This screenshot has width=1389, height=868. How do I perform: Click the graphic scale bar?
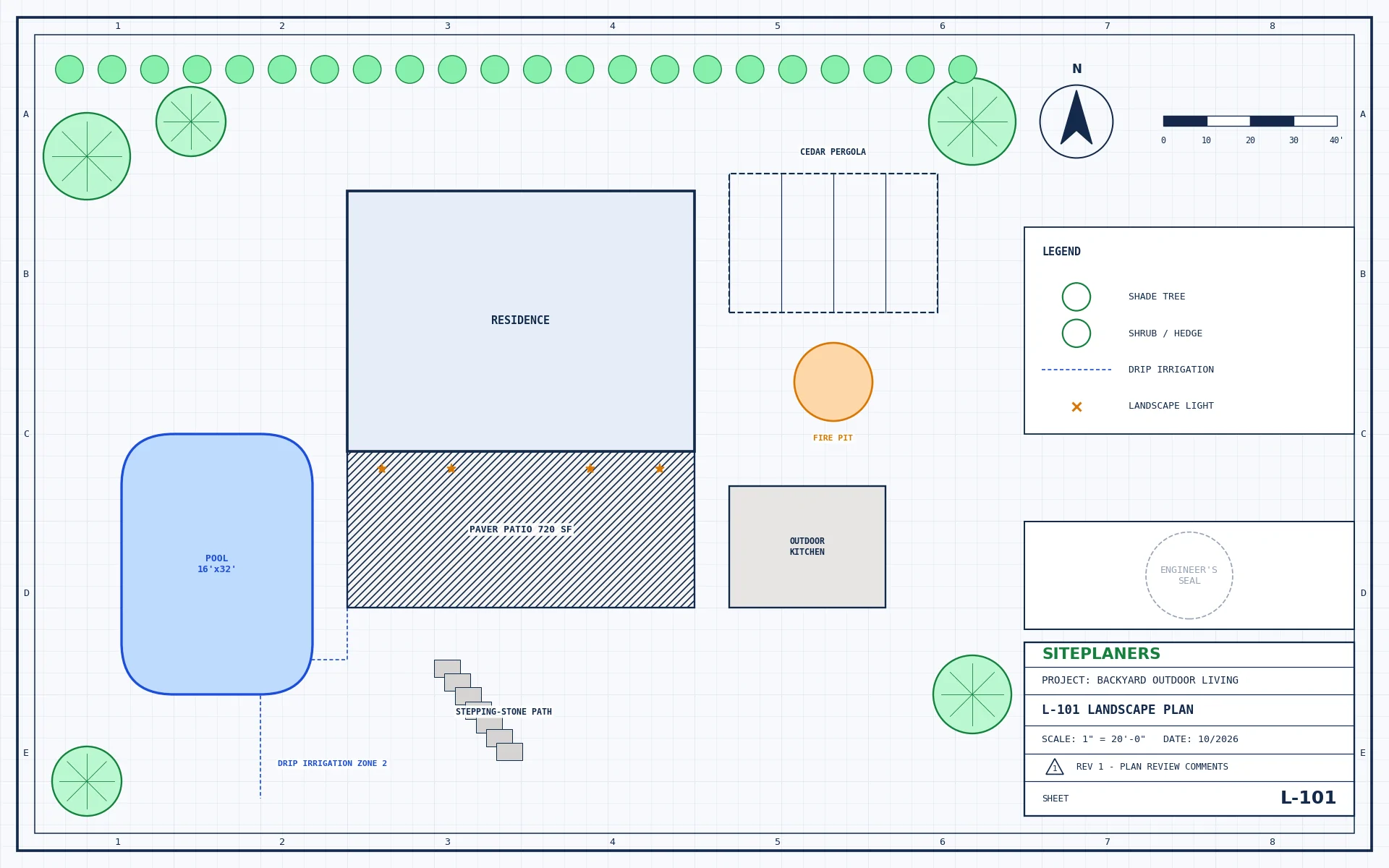pyautogui.click(x=1250, y=121)
